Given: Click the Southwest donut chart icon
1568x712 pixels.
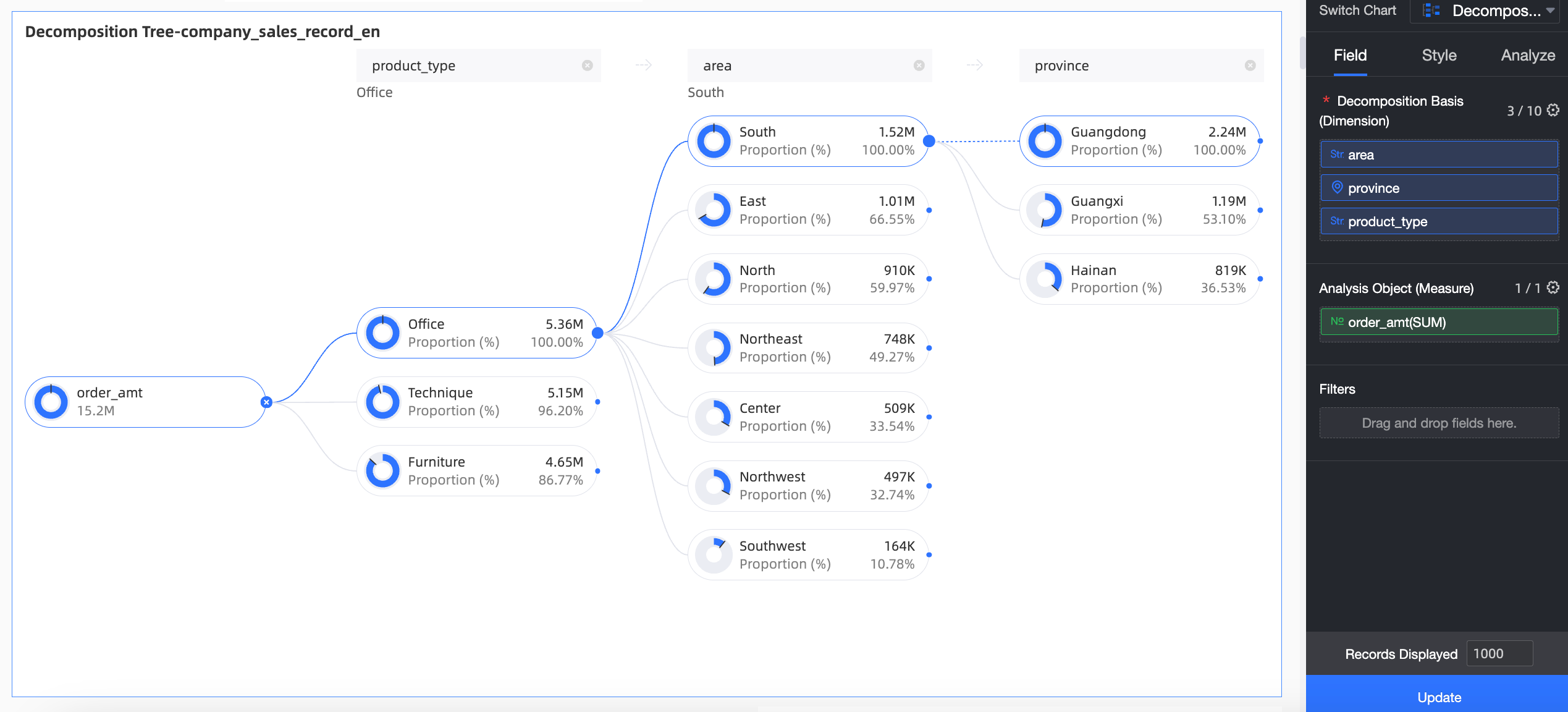Looking at the screenshot, I should coord(714,554).
